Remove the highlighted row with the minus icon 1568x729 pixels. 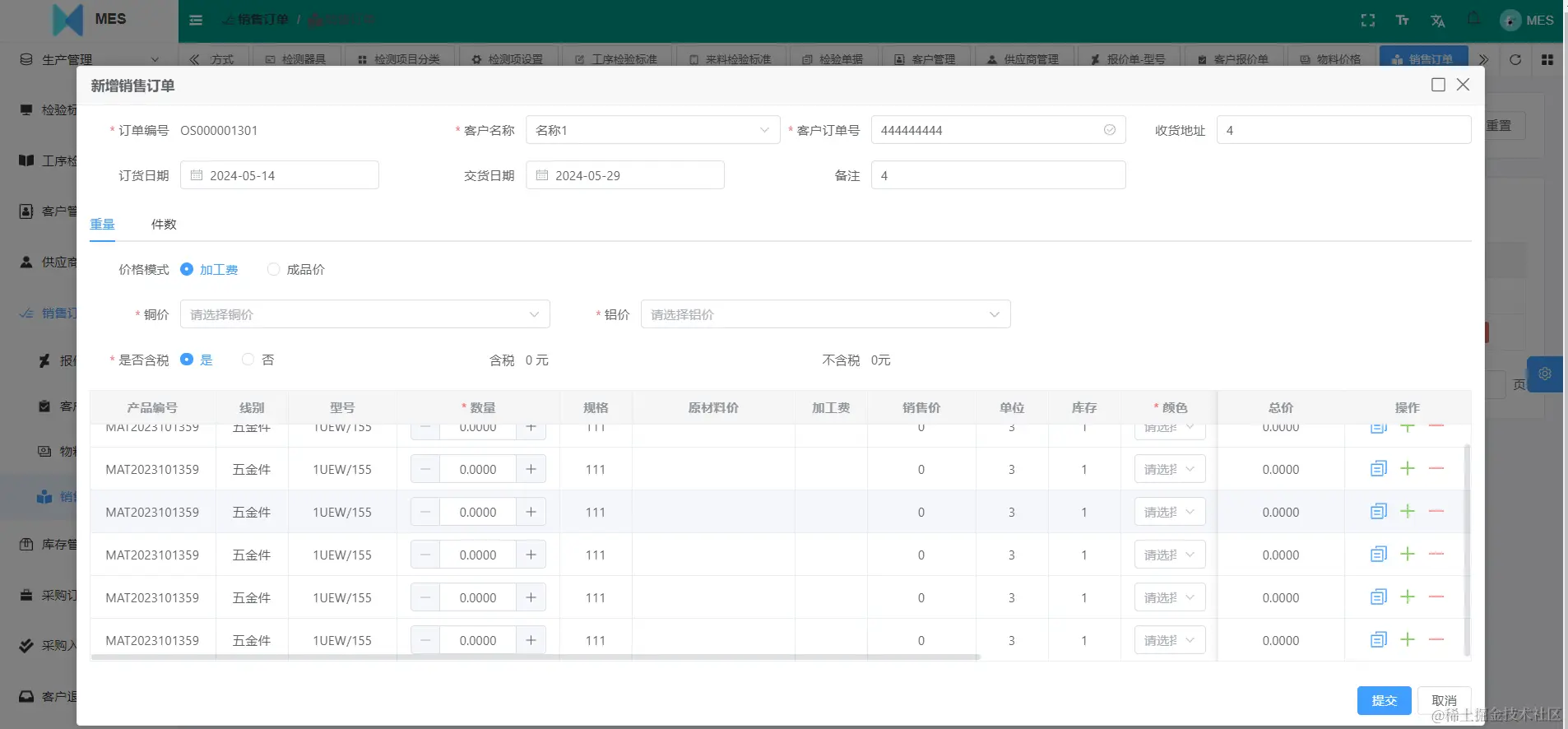[1436, 511]
